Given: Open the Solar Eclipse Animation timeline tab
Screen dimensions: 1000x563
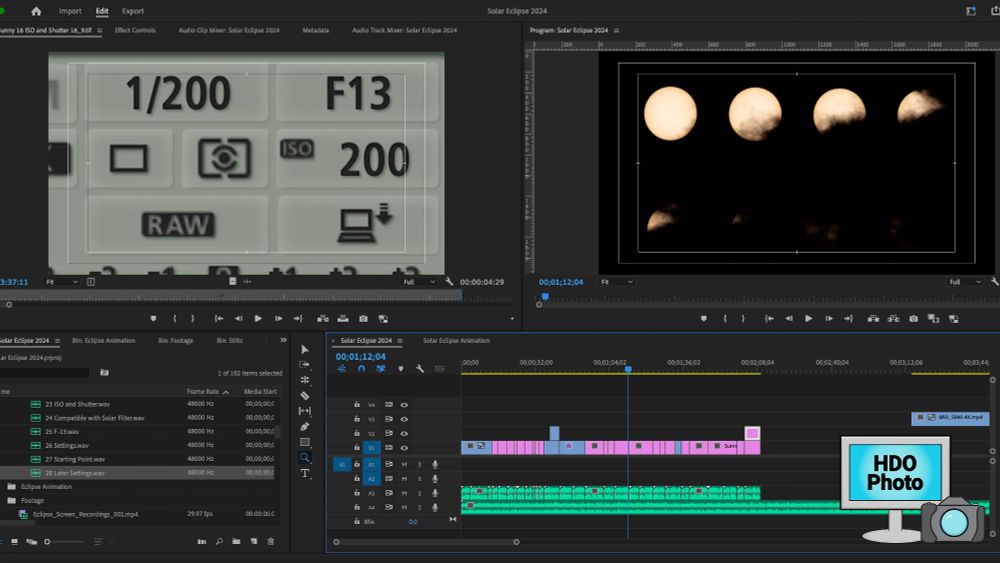Looking at the screenshot, I should coord(456,341).
